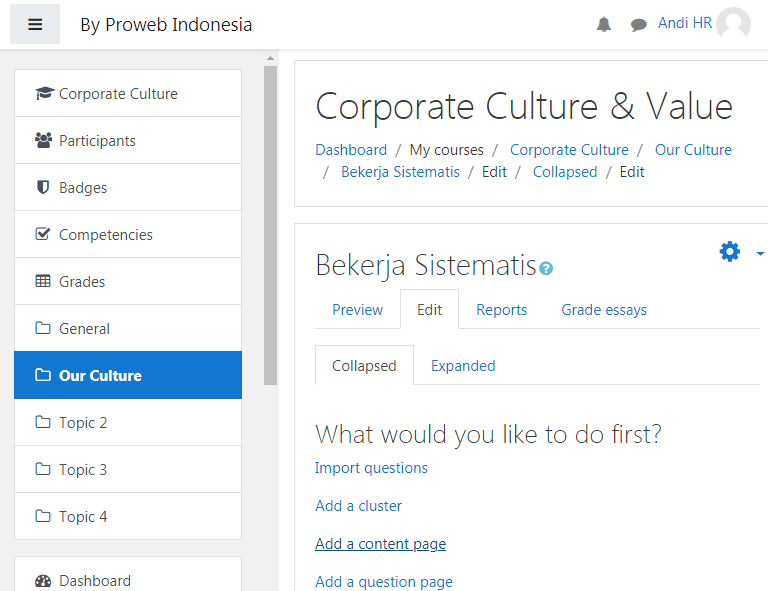Click the sidebar scrollbar thumb

270,225
